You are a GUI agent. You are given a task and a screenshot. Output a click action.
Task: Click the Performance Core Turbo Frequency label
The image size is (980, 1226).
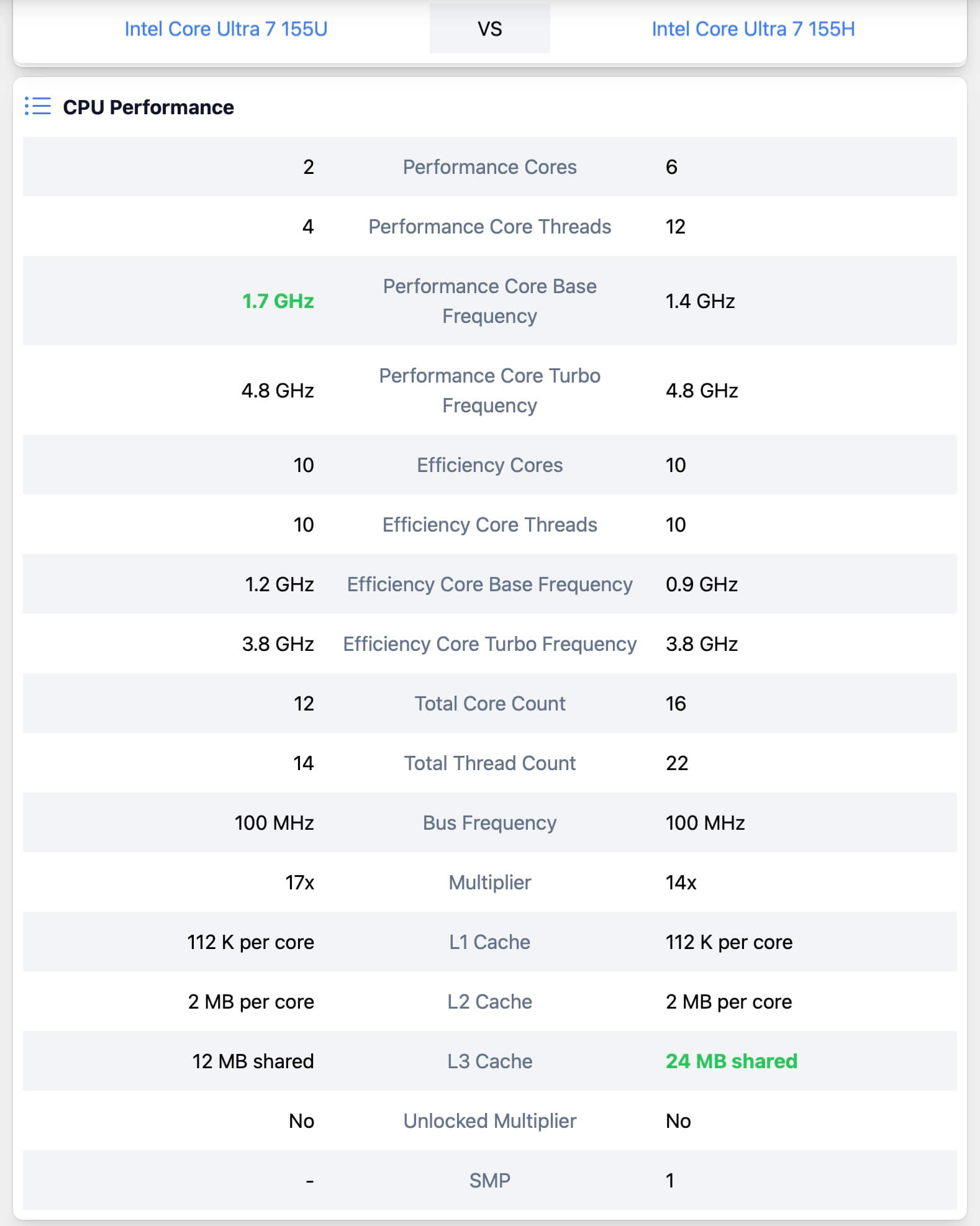[489, 391]
